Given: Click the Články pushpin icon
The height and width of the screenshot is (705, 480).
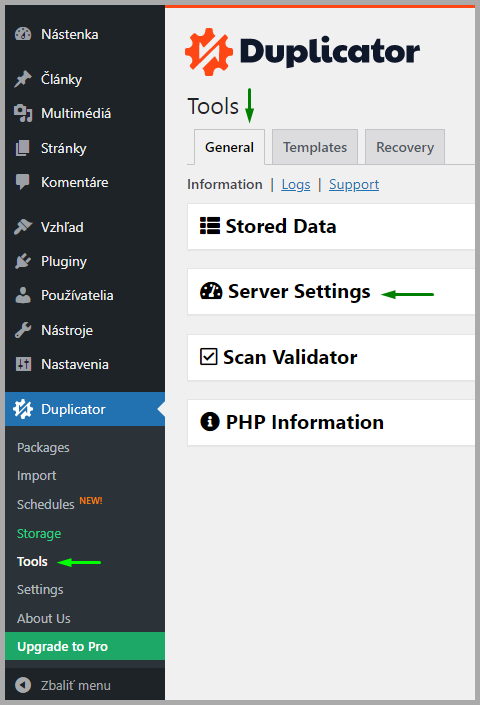Looking at the screenshot, I should coord(23,79).
